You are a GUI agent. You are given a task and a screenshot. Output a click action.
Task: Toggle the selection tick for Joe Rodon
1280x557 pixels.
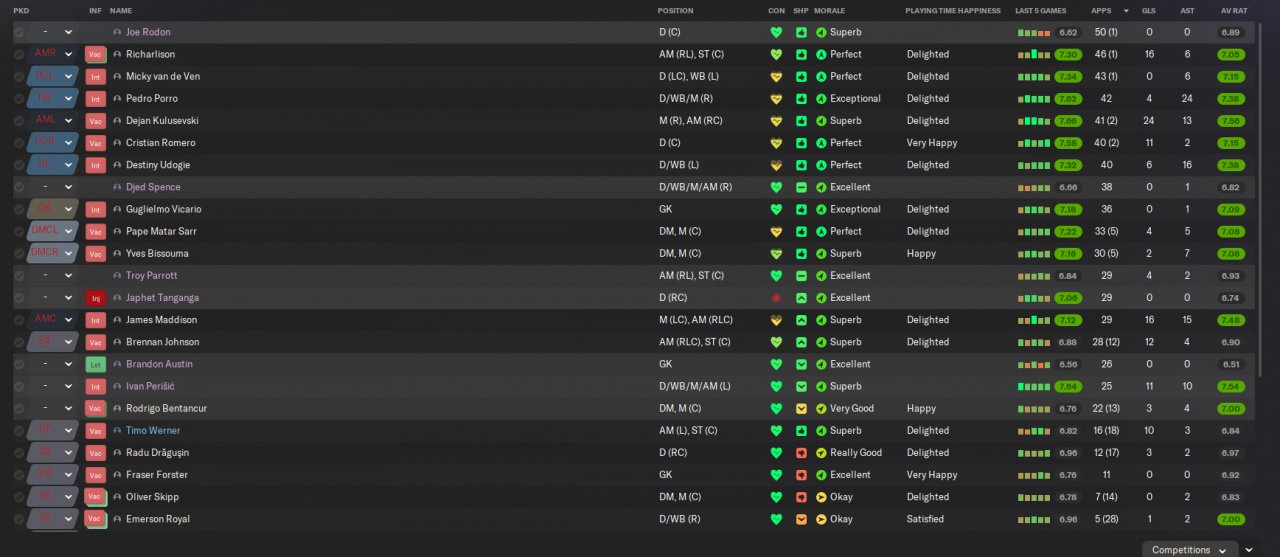(x=19, y=33)
